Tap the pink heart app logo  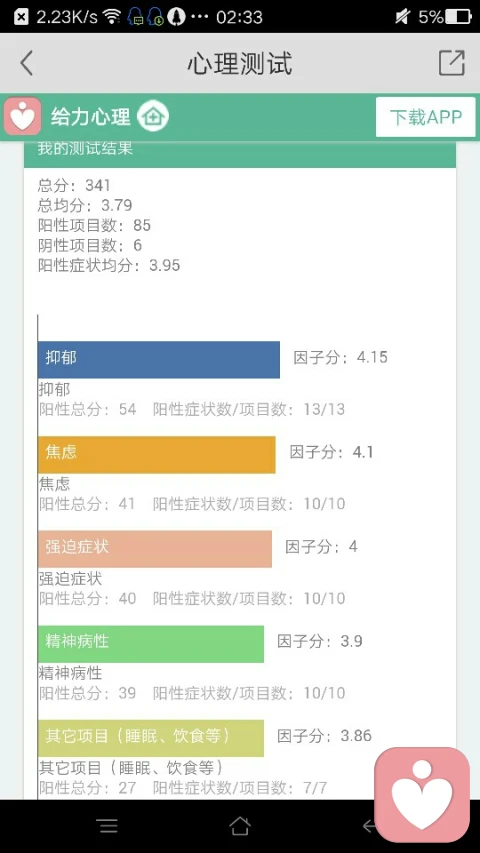click(x=22, y=116)
